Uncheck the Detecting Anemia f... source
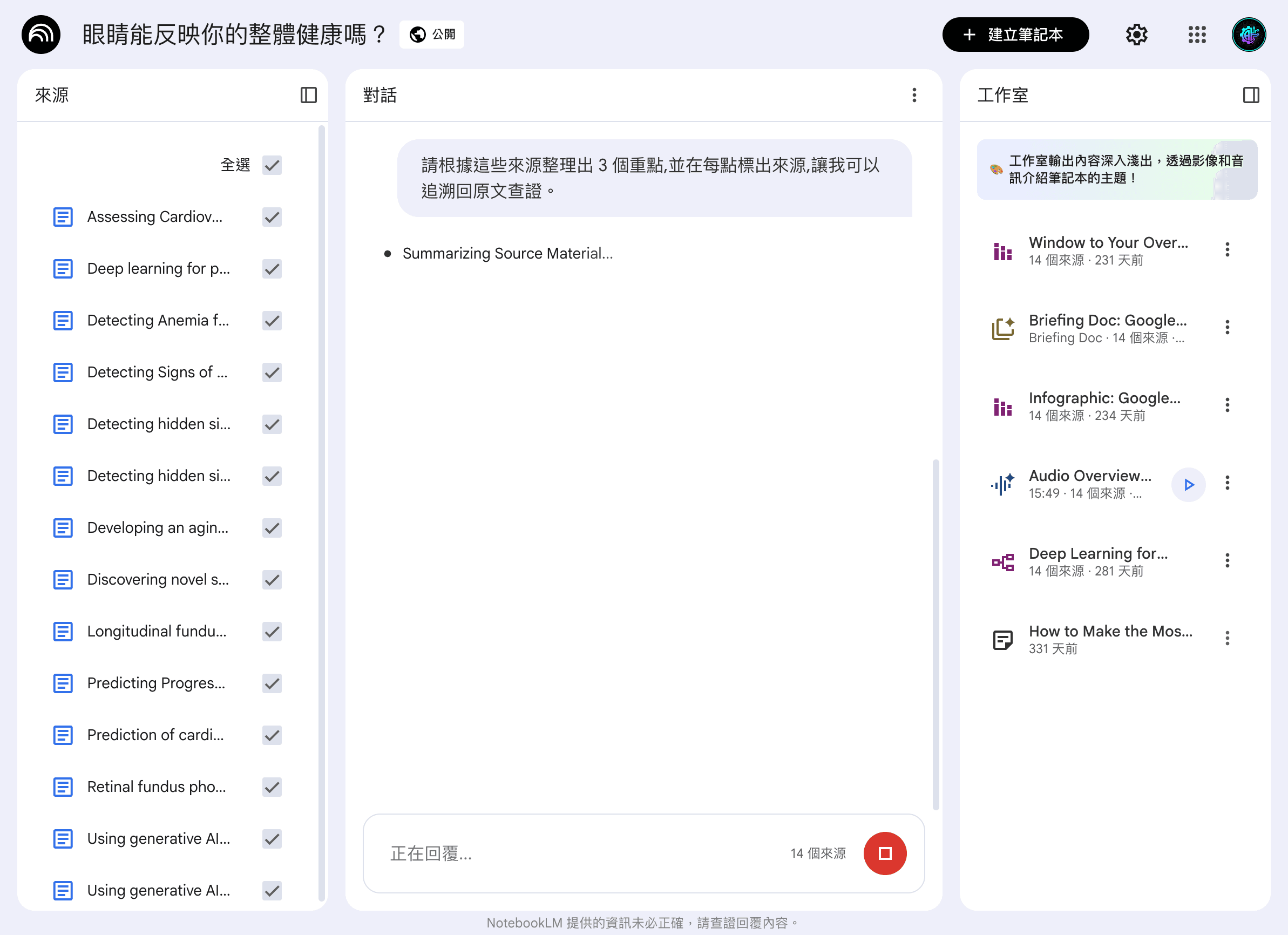The width and height of the screenshot is (1288, 935). pos(272,320)
